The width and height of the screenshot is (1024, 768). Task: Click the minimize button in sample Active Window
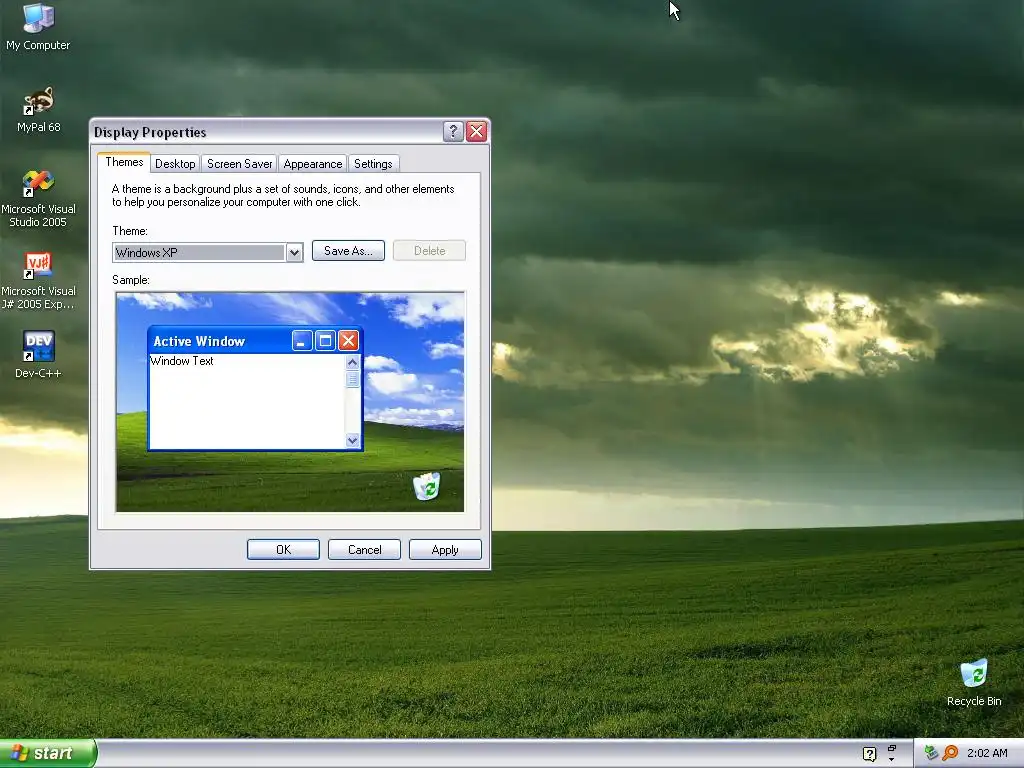pos(302,340)
